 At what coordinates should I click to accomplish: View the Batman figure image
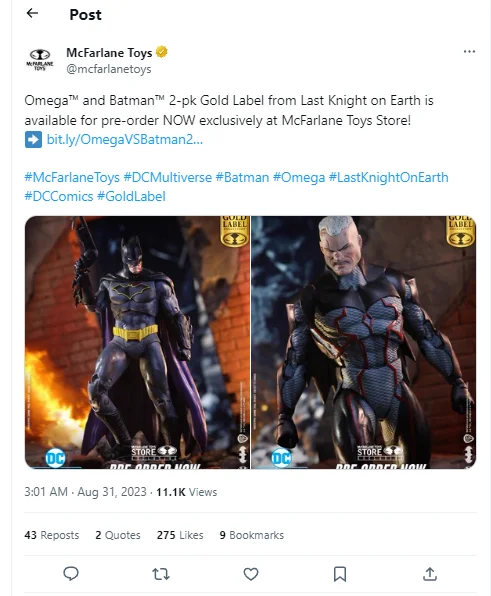pyautogui.click(x=137, y=342)
